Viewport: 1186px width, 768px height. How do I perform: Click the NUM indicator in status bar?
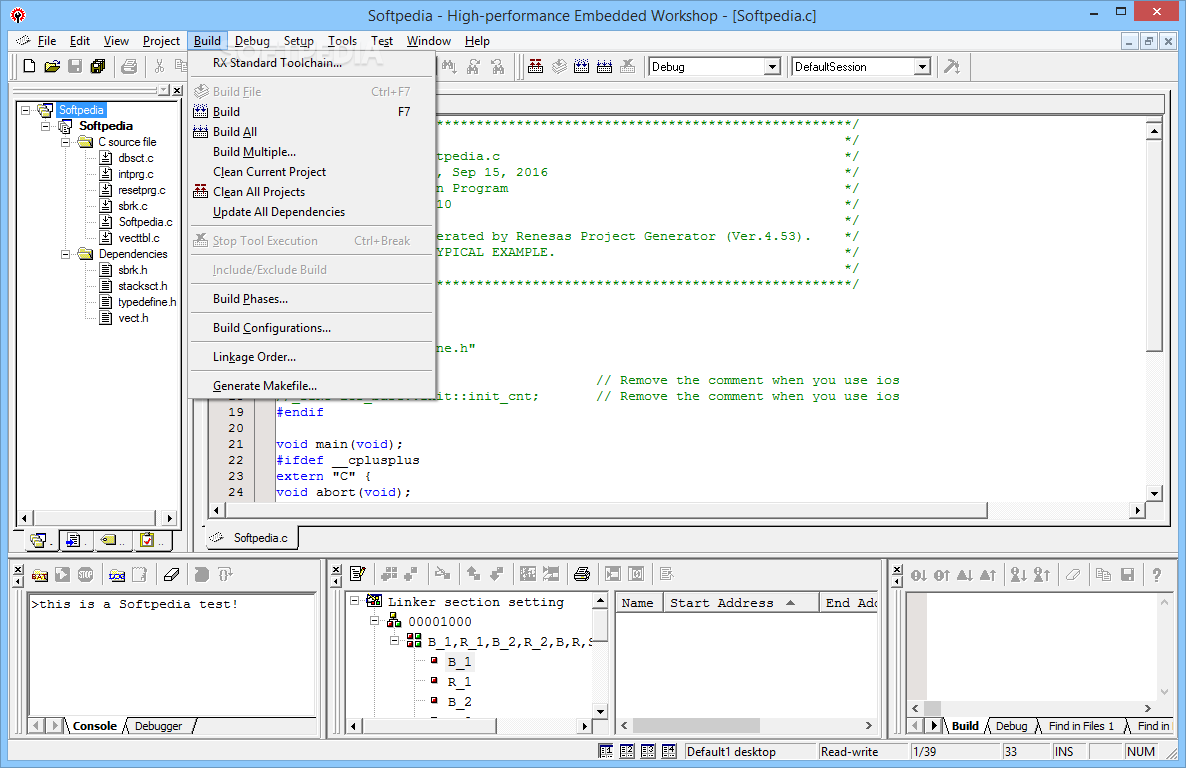[x=1141, y=751]
